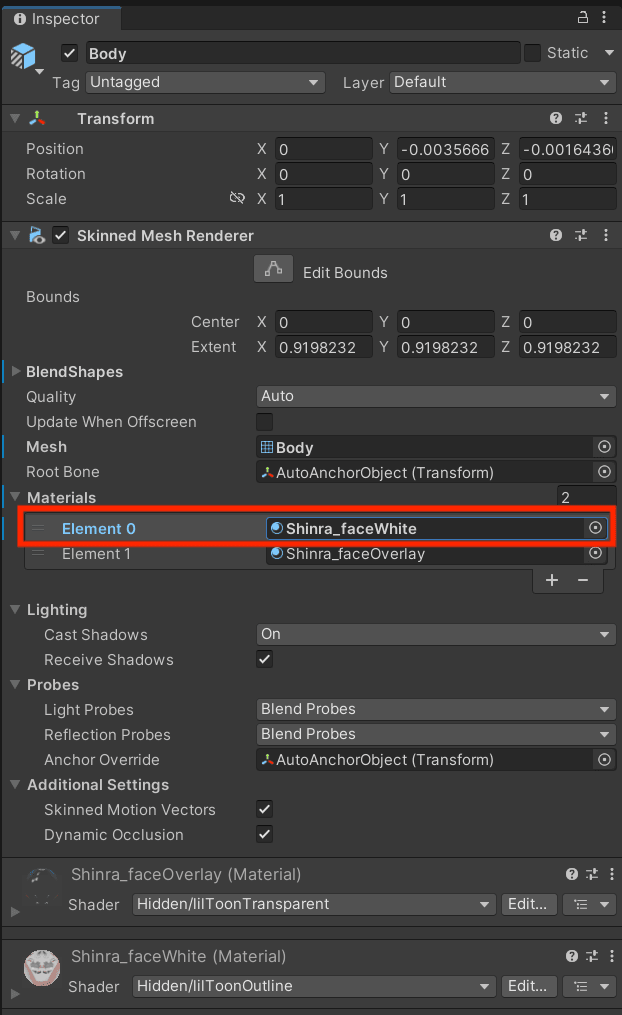This screenshot has height=1015, width=622.
Task: Add a material slot with plus
Action: [551, 580]
